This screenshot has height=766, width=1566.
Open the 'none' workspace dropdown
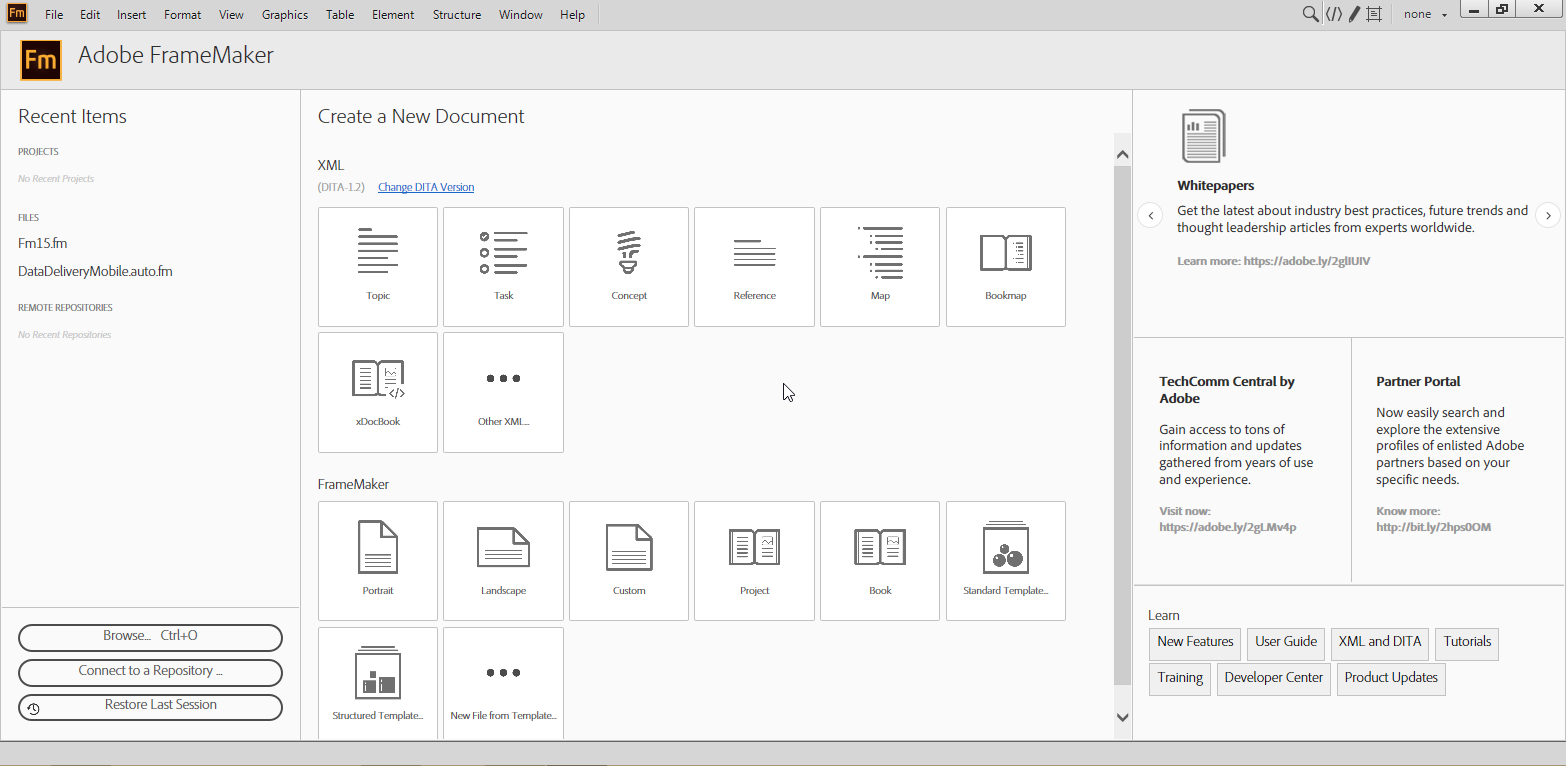point(1425,14)
